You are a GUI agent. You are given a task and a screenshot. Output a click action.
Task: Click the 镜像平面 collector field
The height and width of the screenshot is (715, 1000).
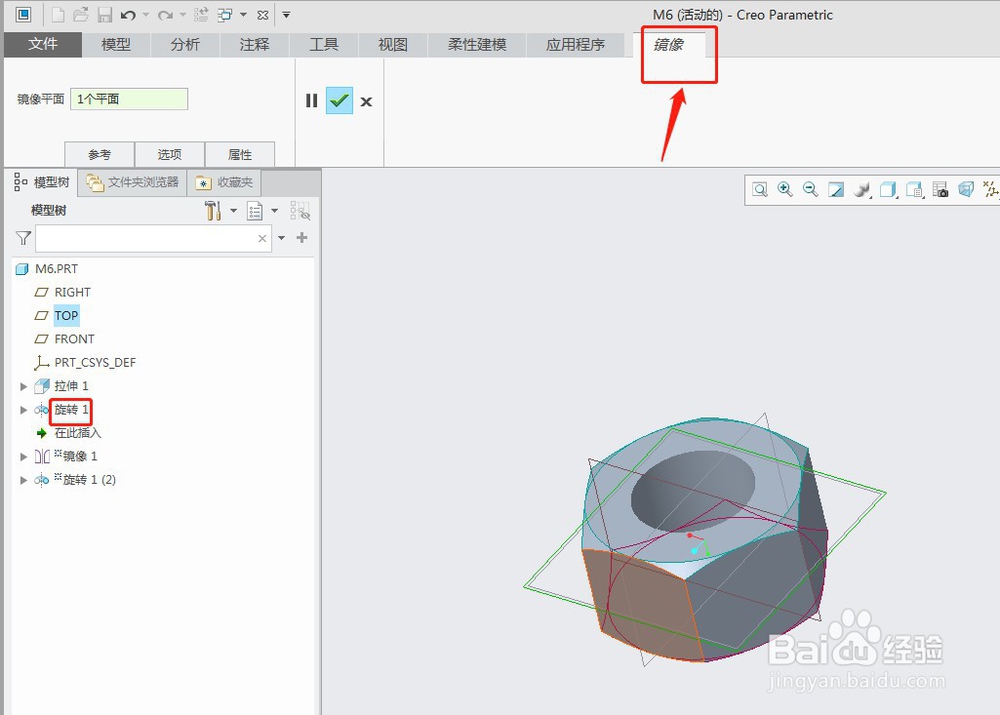[129, 99]
